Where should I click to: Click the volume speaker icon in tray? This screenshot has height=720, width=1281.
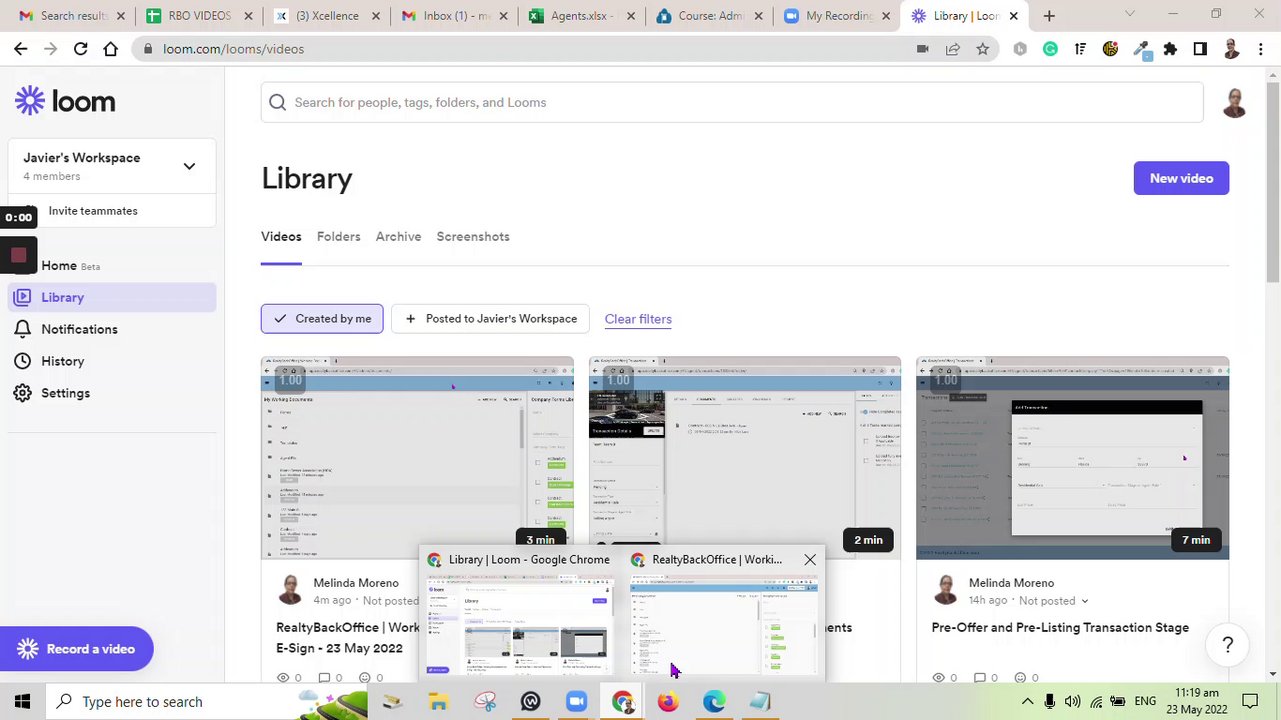1073,702
